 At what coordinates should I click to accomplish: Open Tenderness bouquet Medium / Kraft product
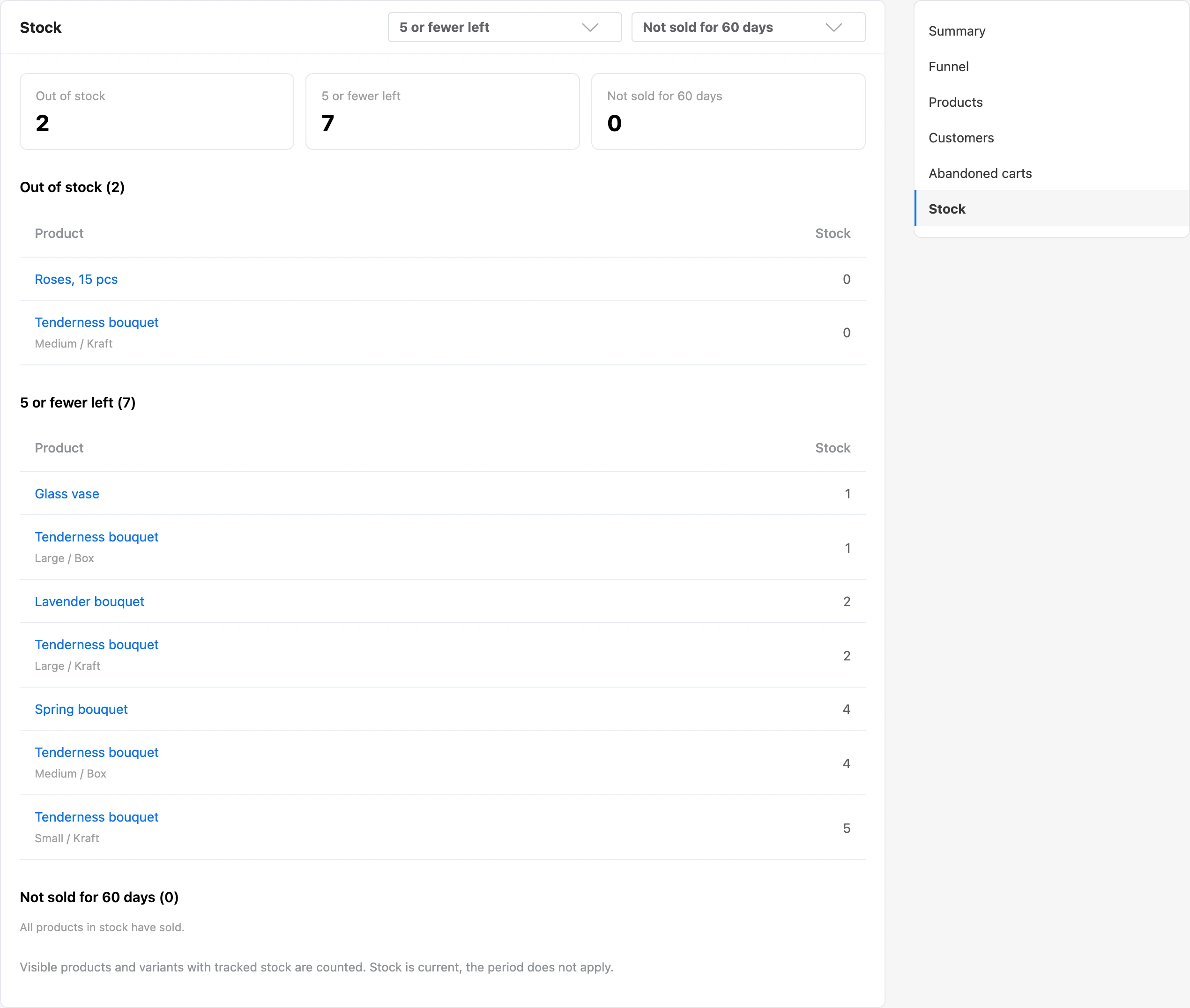[x=97, y=322]
